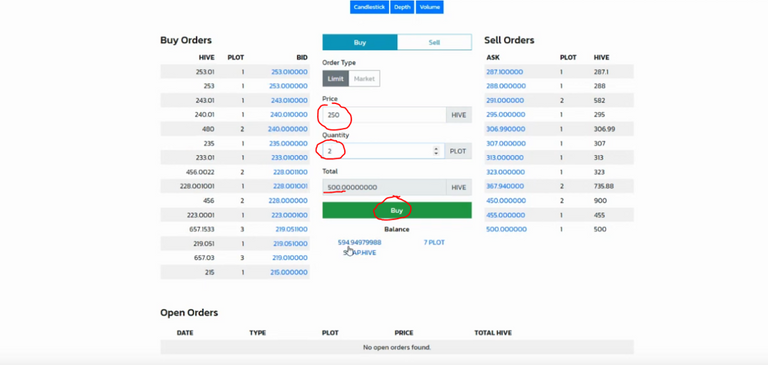
Task: Select ask price 306.990000
Action: click(505, 129)
